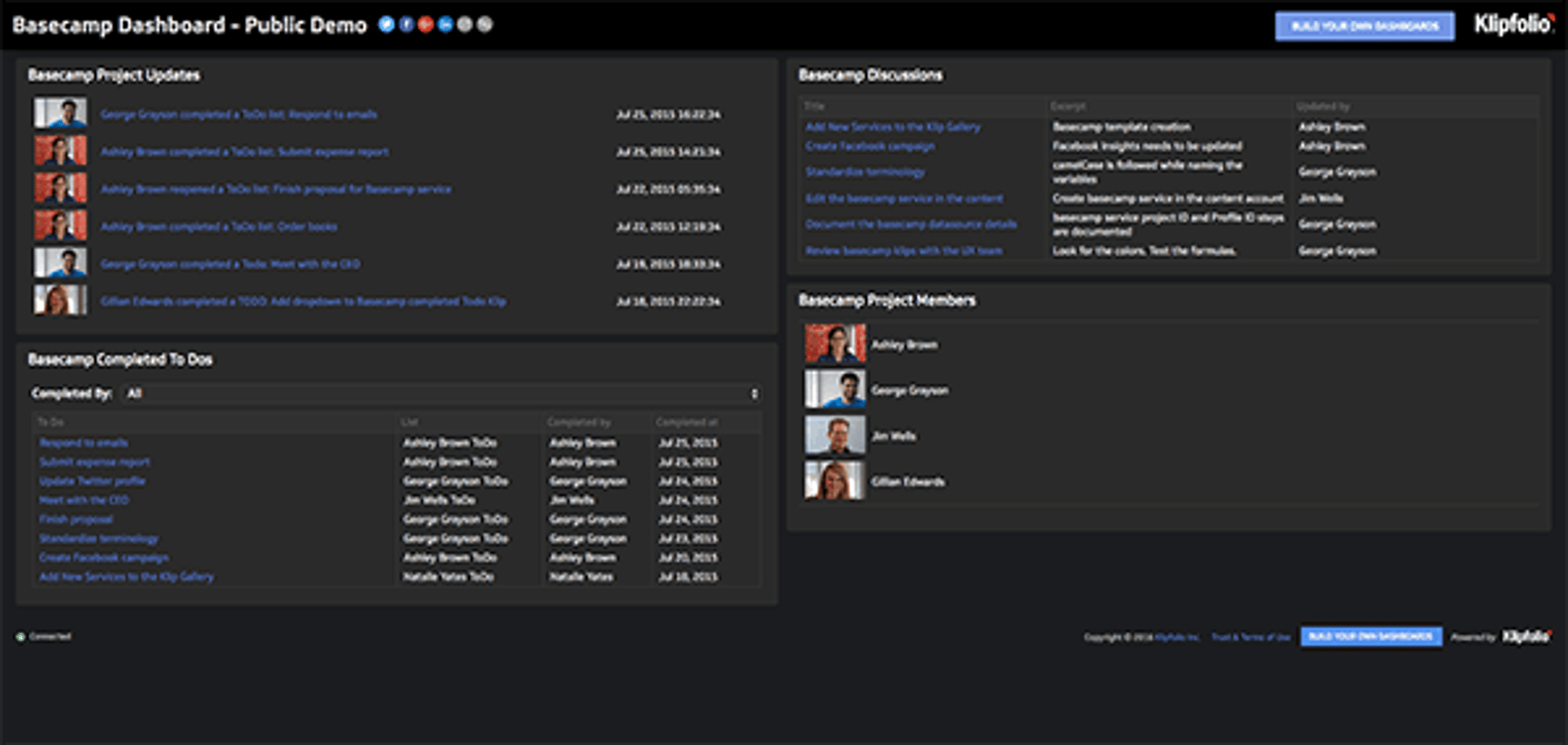Click Jim Wells' photo in Project Members
Image resolution: width=1568 pixels, height=745 pixels.
835,435
